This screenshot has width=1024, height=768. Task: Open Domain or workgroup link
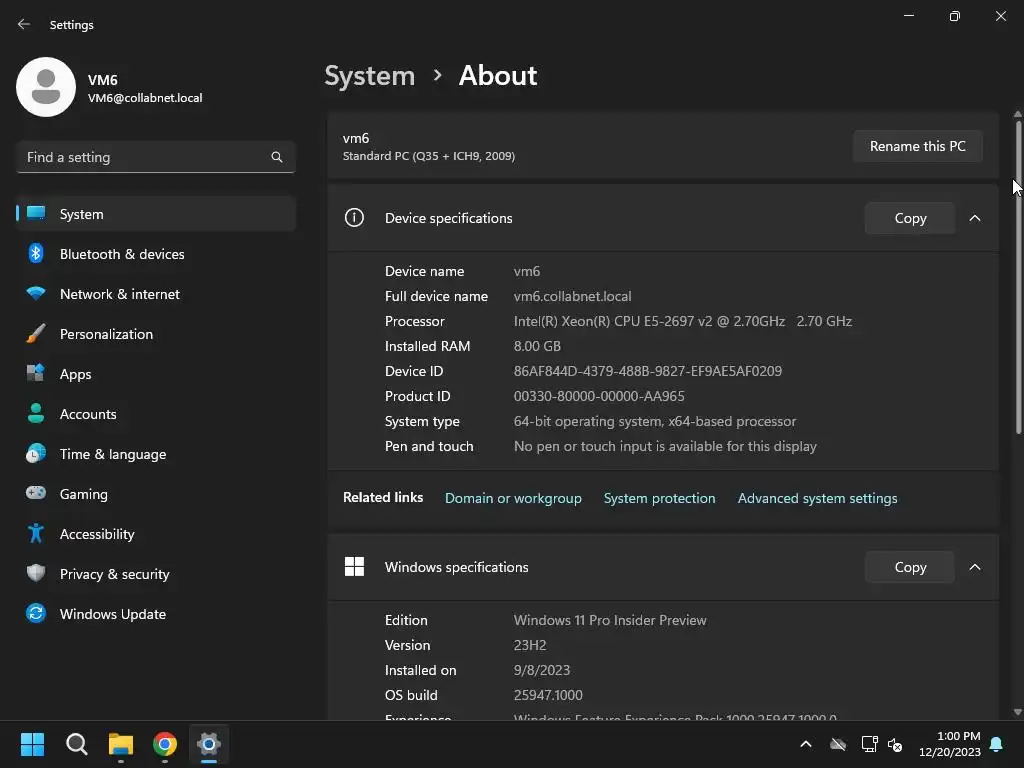click(x=513, y=498)
